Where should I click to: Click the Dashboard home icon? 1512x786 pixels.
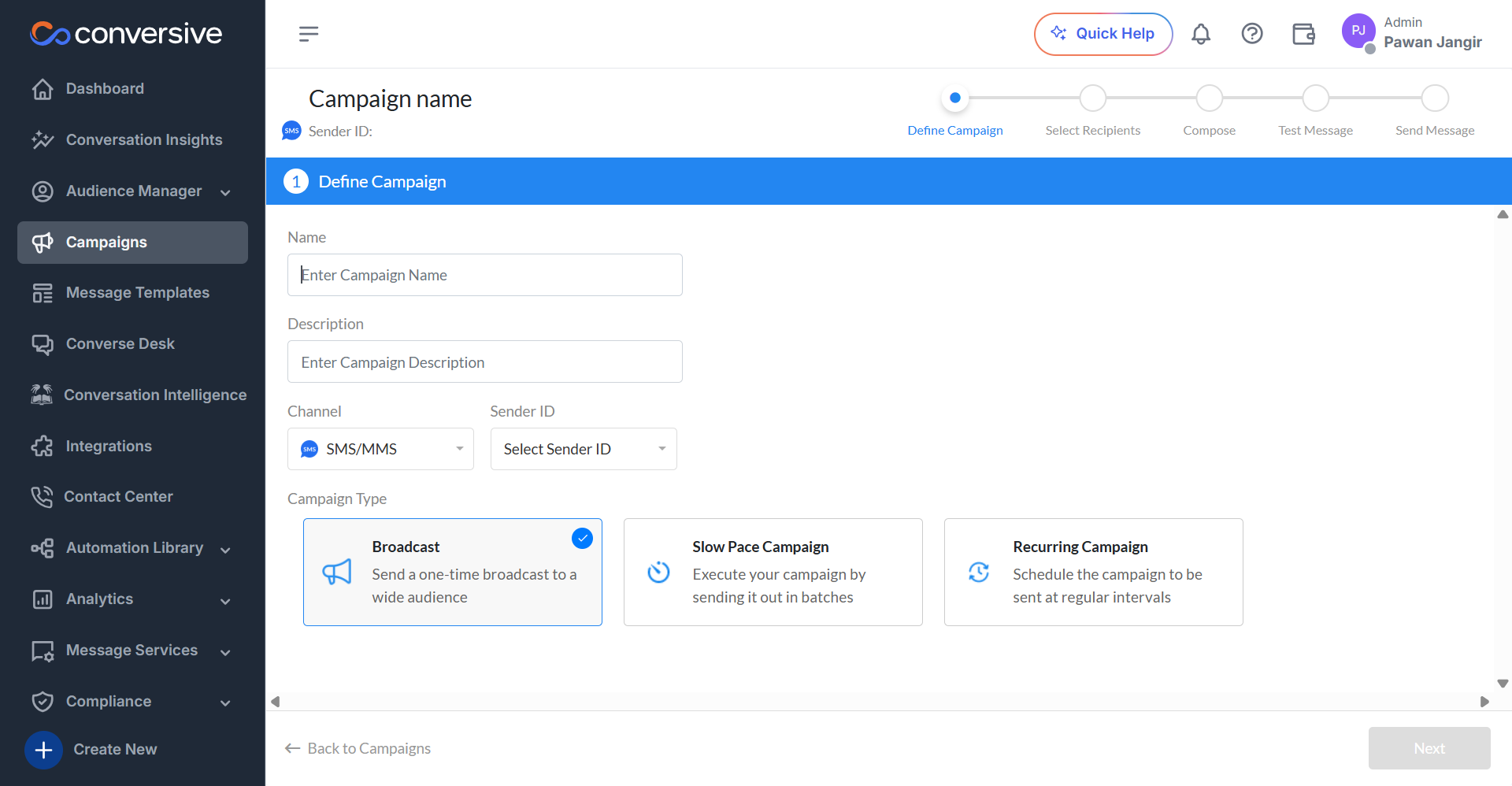[43, 89]
